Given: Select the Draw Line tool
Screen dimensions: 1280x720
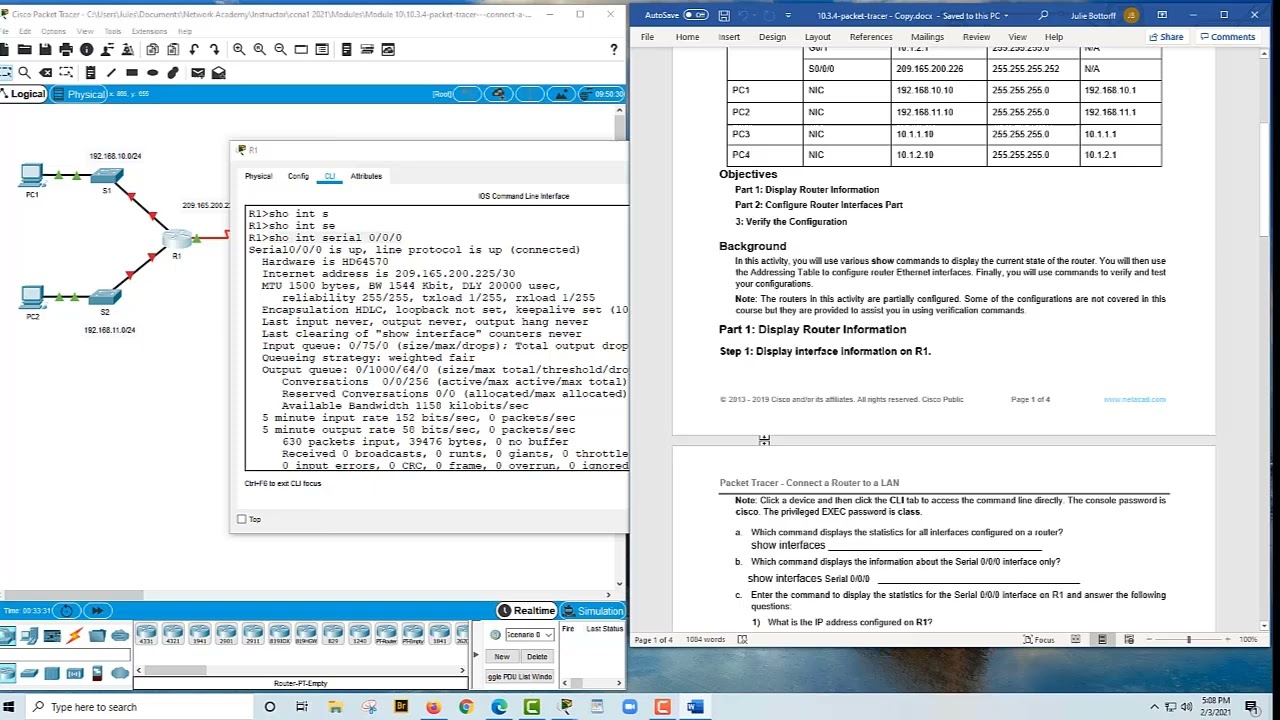Looking at the screenshot, I should pos(111,72).
